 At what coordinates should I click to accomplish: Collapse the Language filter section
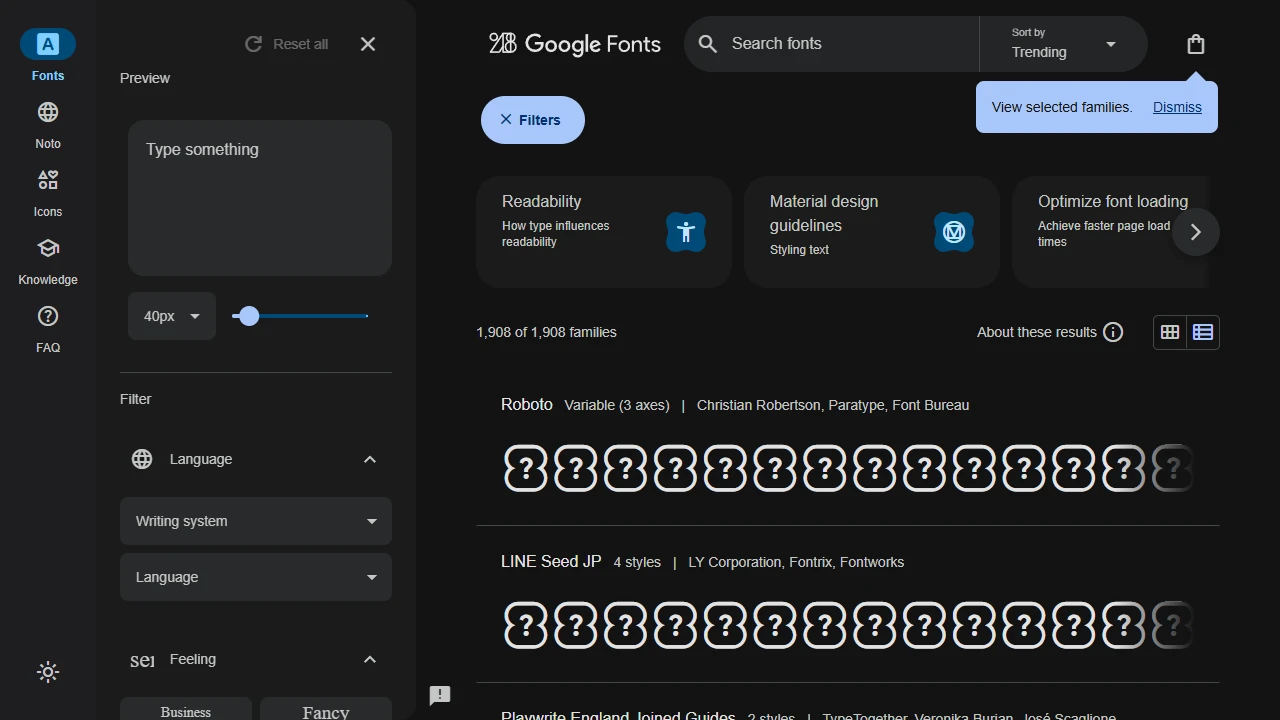[x=370, y=459]
